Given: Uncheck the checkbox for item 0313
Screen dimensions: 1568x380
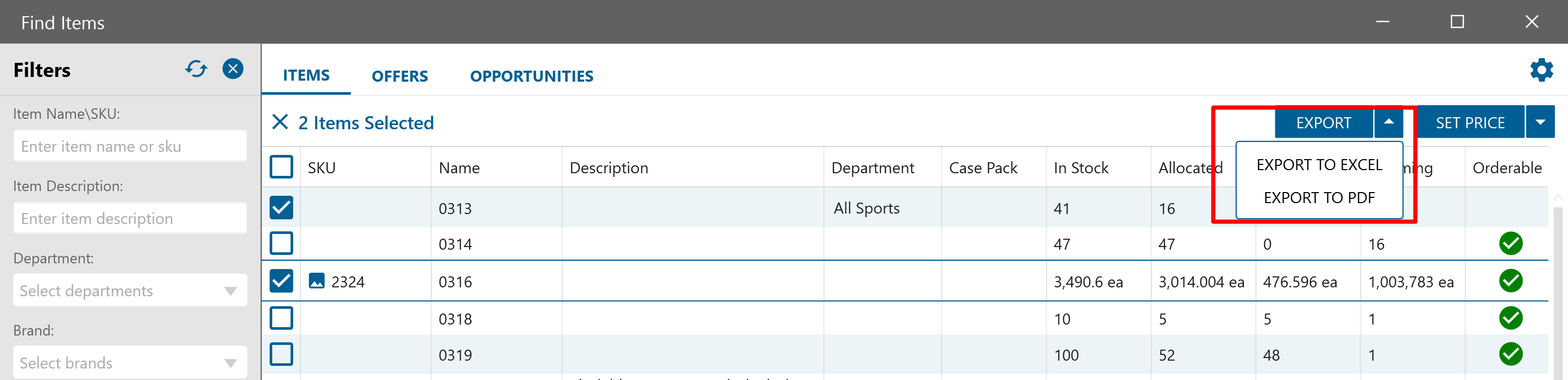Looking at the screenshot, I should (281, 208).
